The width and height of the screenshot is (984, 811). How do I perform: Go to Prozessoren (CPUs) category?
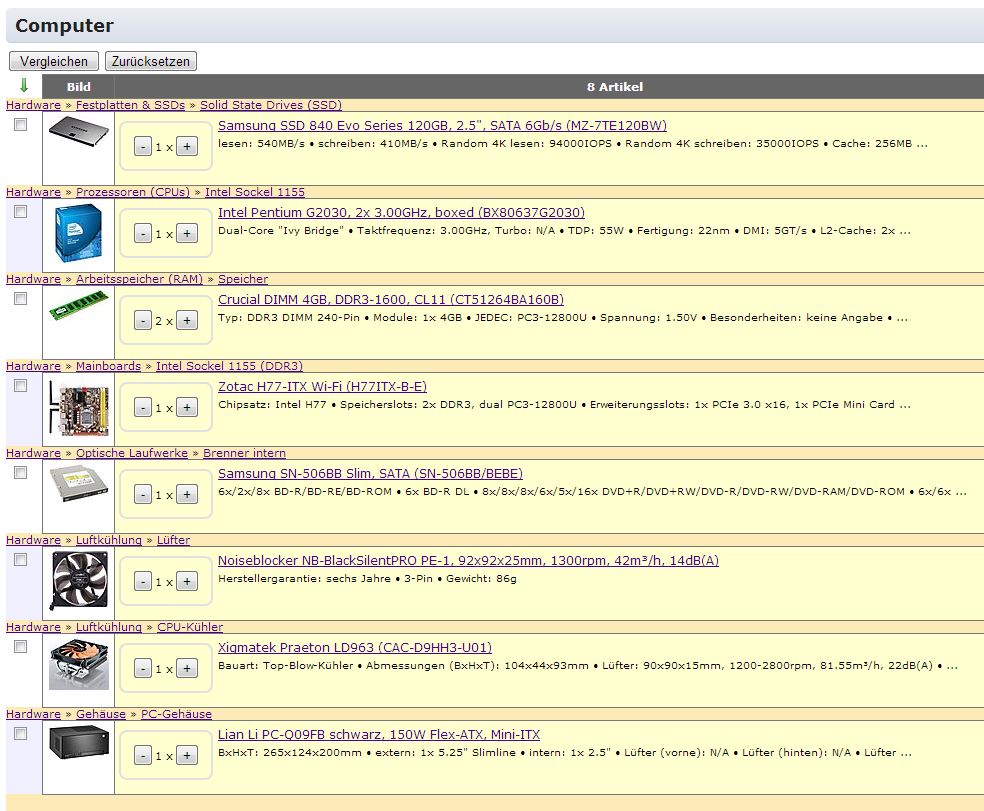pos(133,192)
